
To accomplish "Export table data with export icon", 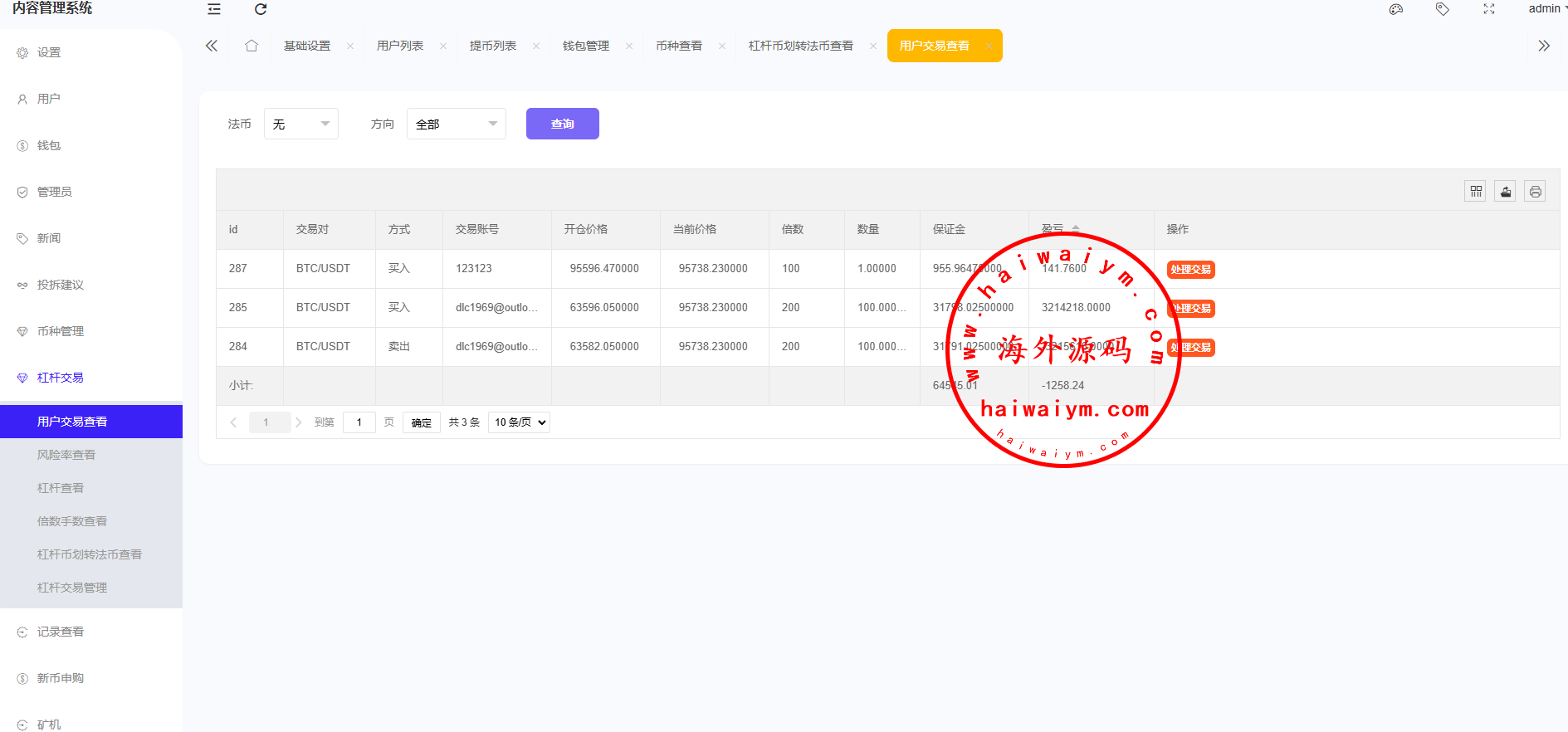I will coord(1505,192).
